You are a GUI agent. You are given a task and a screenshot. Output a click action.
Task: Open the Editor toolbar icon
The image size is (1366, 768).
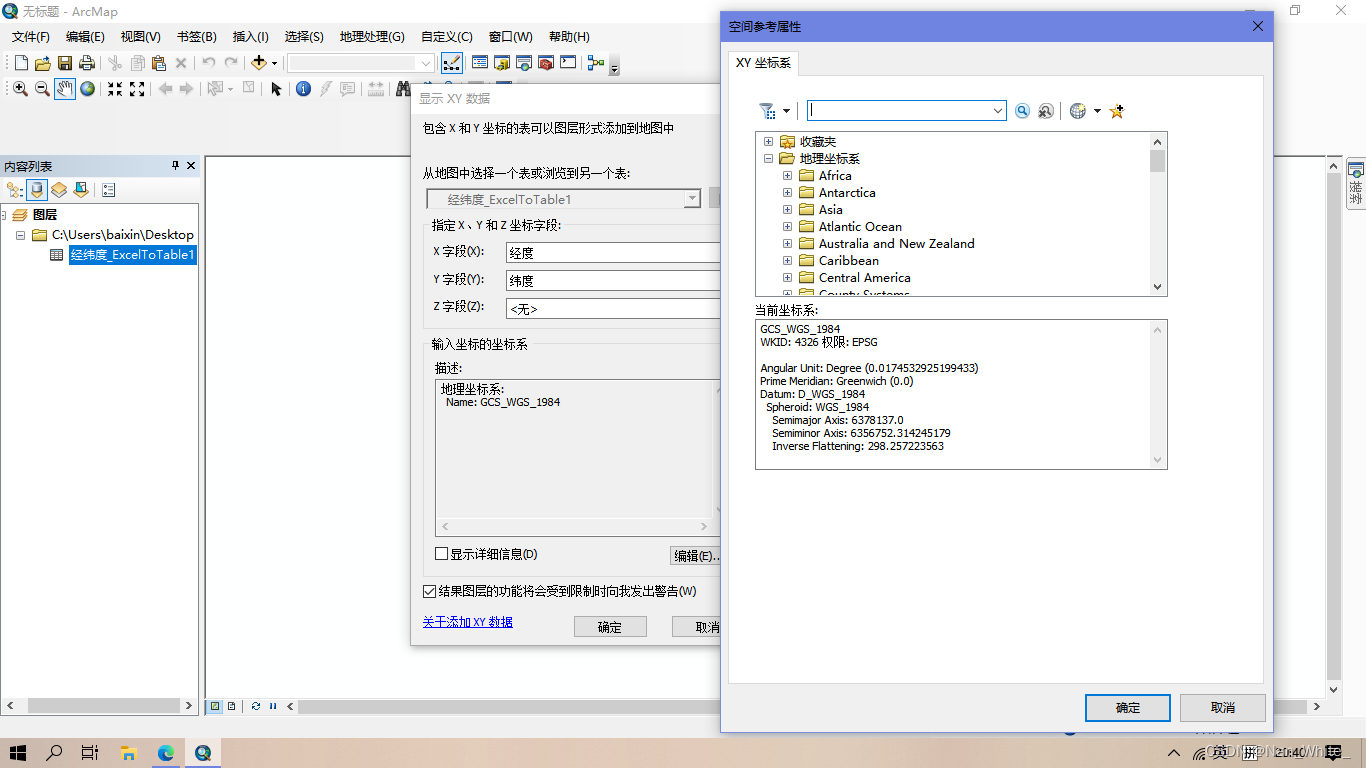[x=452, y=63]
